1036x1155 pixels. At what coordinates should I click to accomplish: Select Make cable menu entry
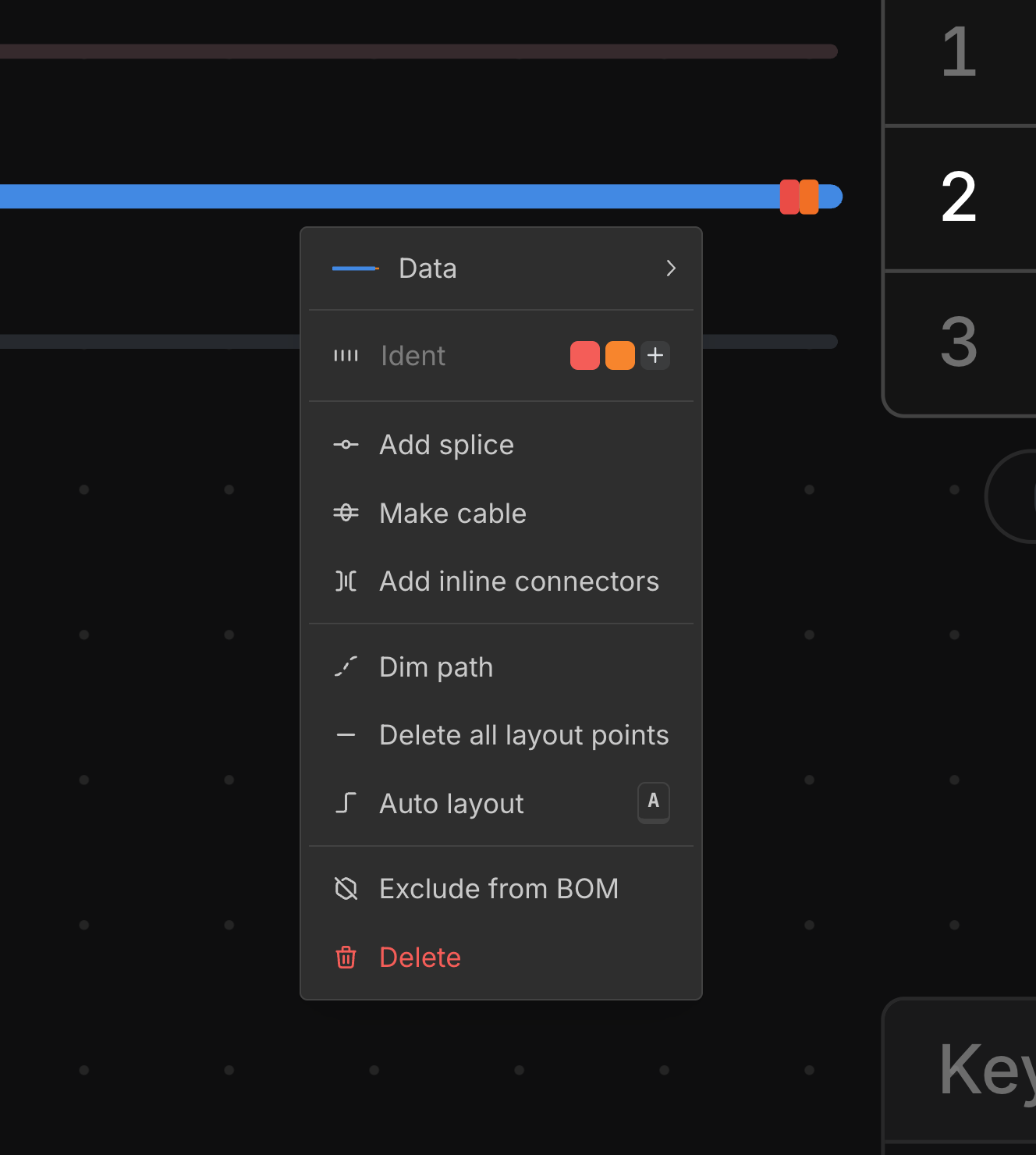tap(452, 514)
